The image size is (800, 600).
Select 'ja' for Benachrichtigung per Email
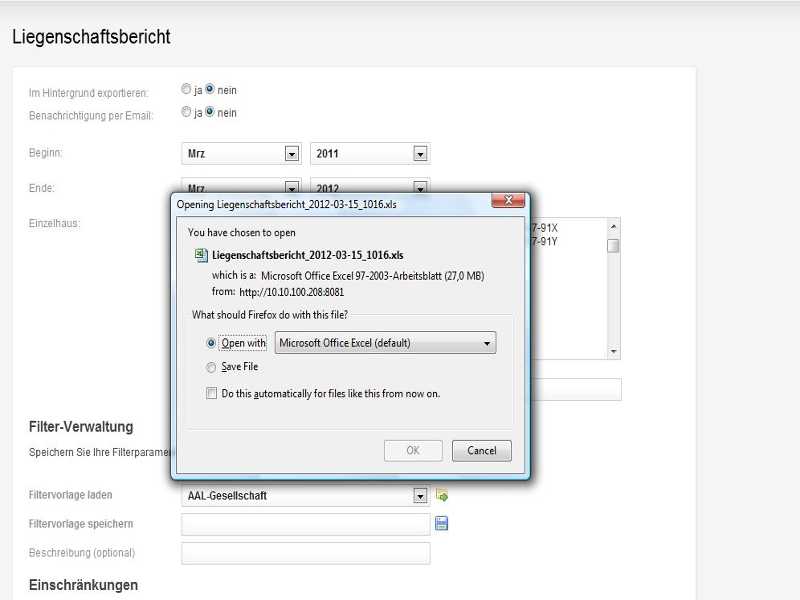[x=186, y=112]
